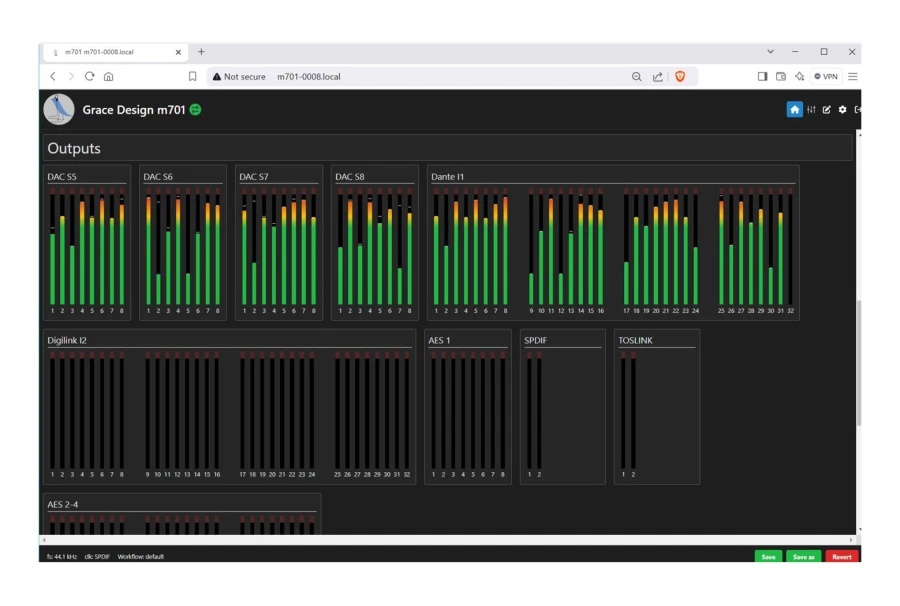The width and height of the screenshot is (900, 606).
Task: Click the Grace Design m701 title
Action: pos(134,110)
